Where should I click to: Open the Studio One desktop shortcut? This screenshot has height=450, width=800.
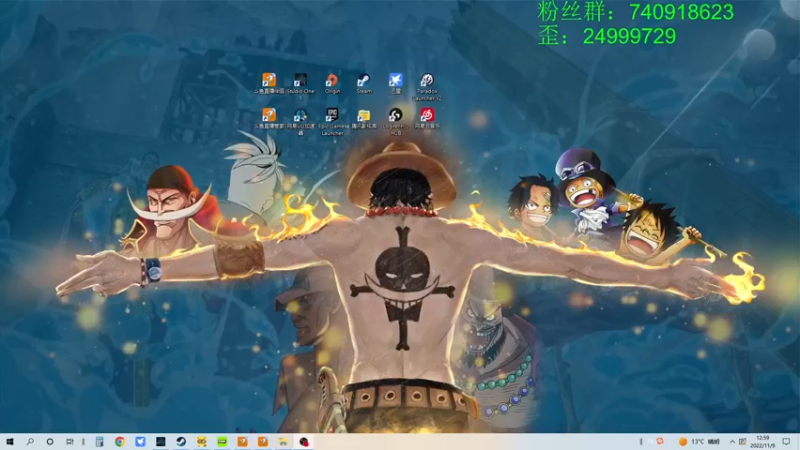point(301,84)
